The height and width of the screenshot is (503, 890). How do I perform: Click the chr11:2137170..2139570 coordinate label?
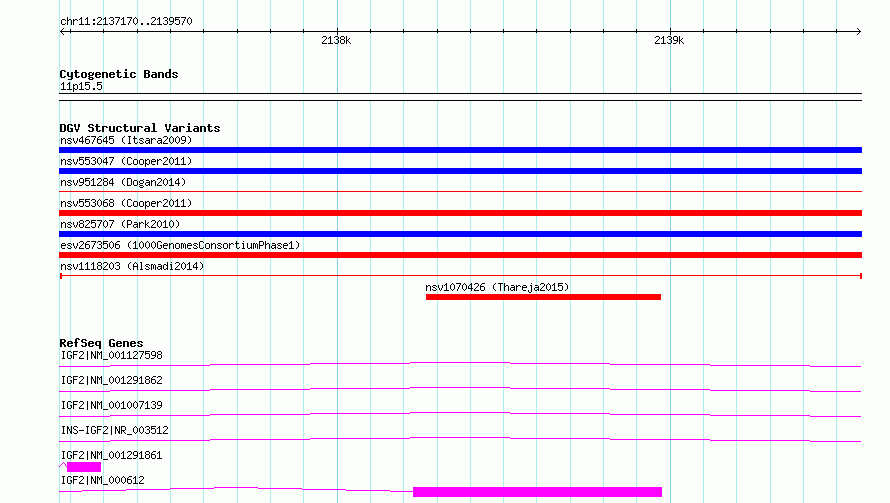click(126, 21)
